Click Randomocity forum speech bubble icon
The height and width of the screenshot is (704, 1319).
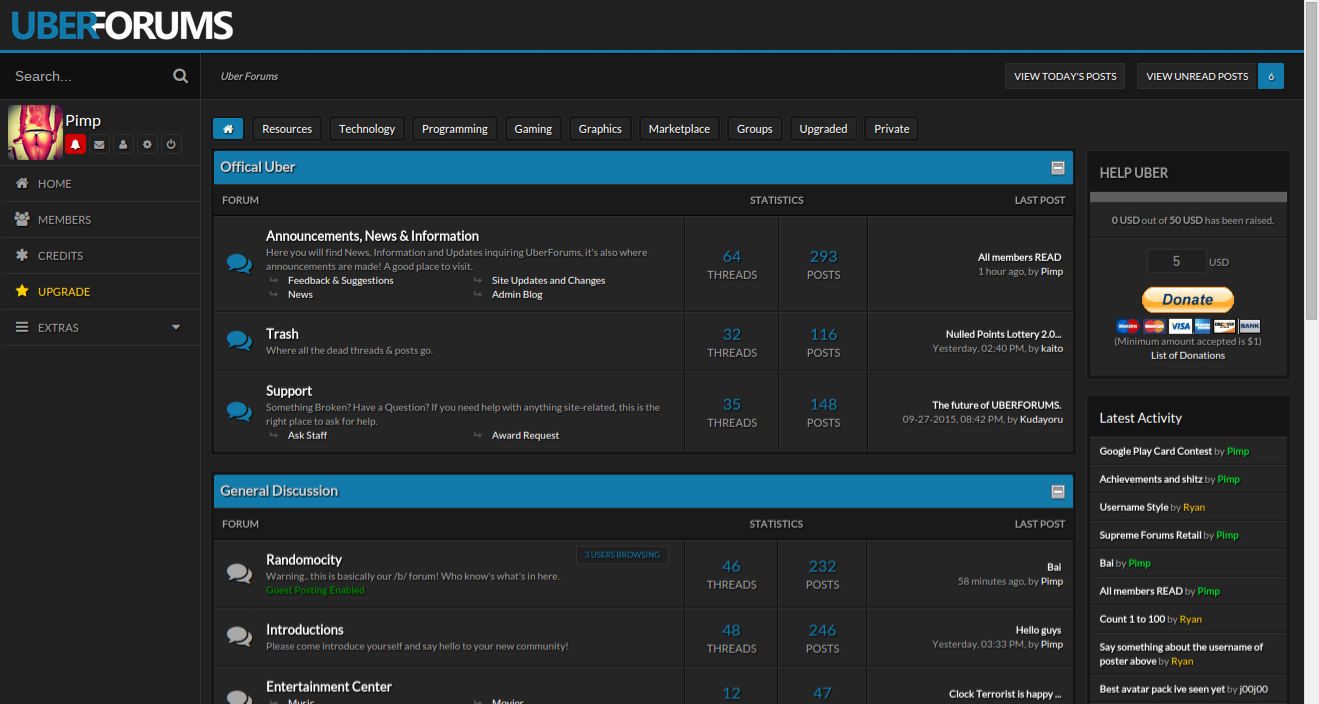click(239, 573)
